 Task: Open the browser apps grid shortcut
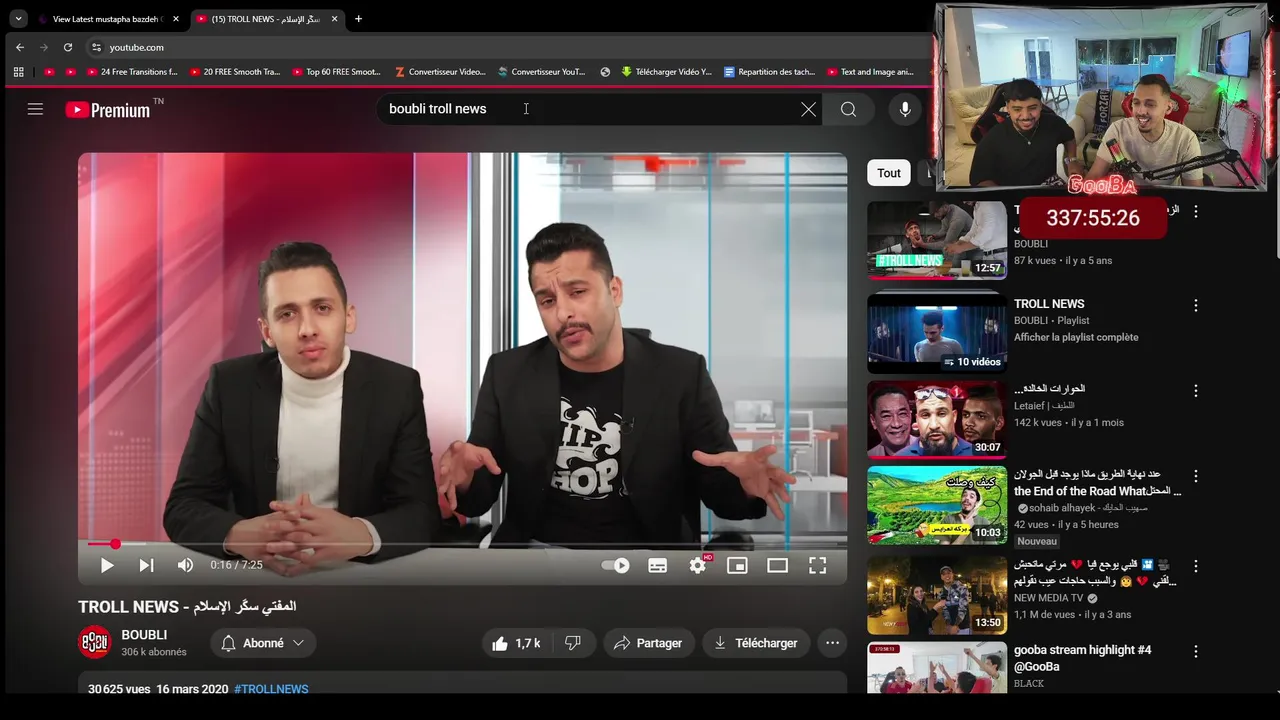coord(18,72)
